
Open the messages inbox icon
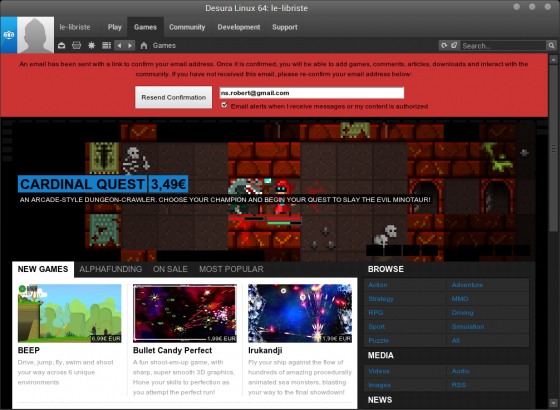(x=62, y=45)
